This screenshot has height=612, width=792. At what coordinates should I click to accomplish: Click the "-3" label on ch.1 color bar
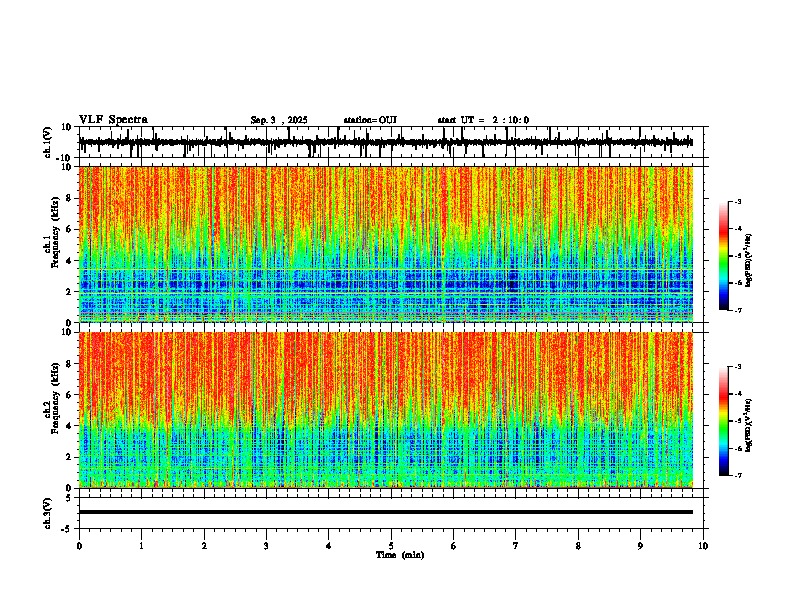tap(737, 202)
